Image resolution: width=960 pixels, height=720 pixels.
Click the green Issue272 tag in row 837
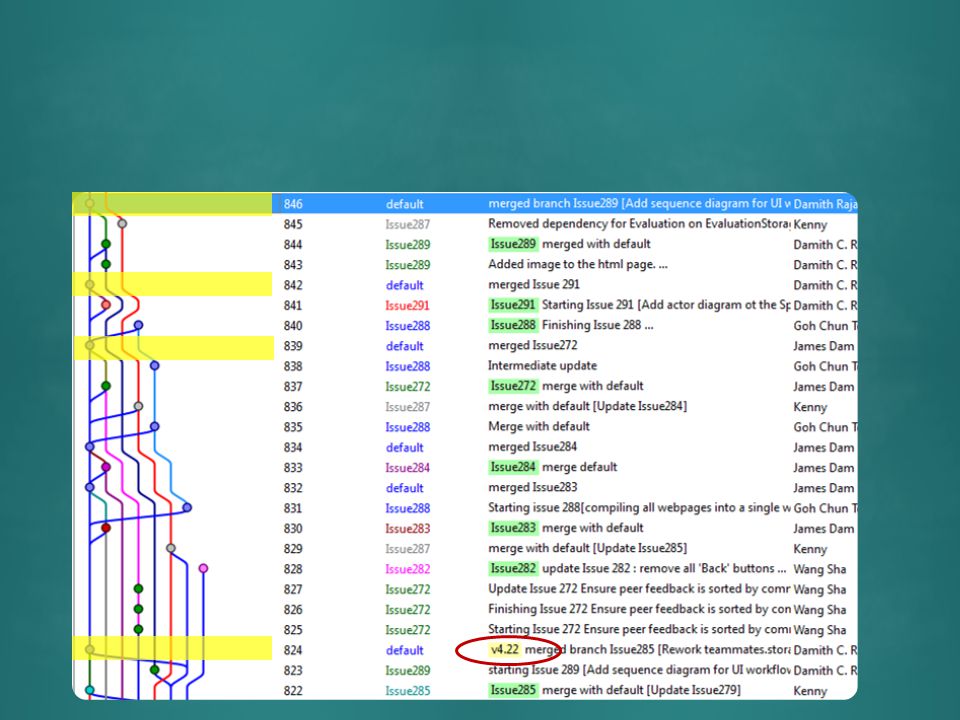tap(513, 386)
